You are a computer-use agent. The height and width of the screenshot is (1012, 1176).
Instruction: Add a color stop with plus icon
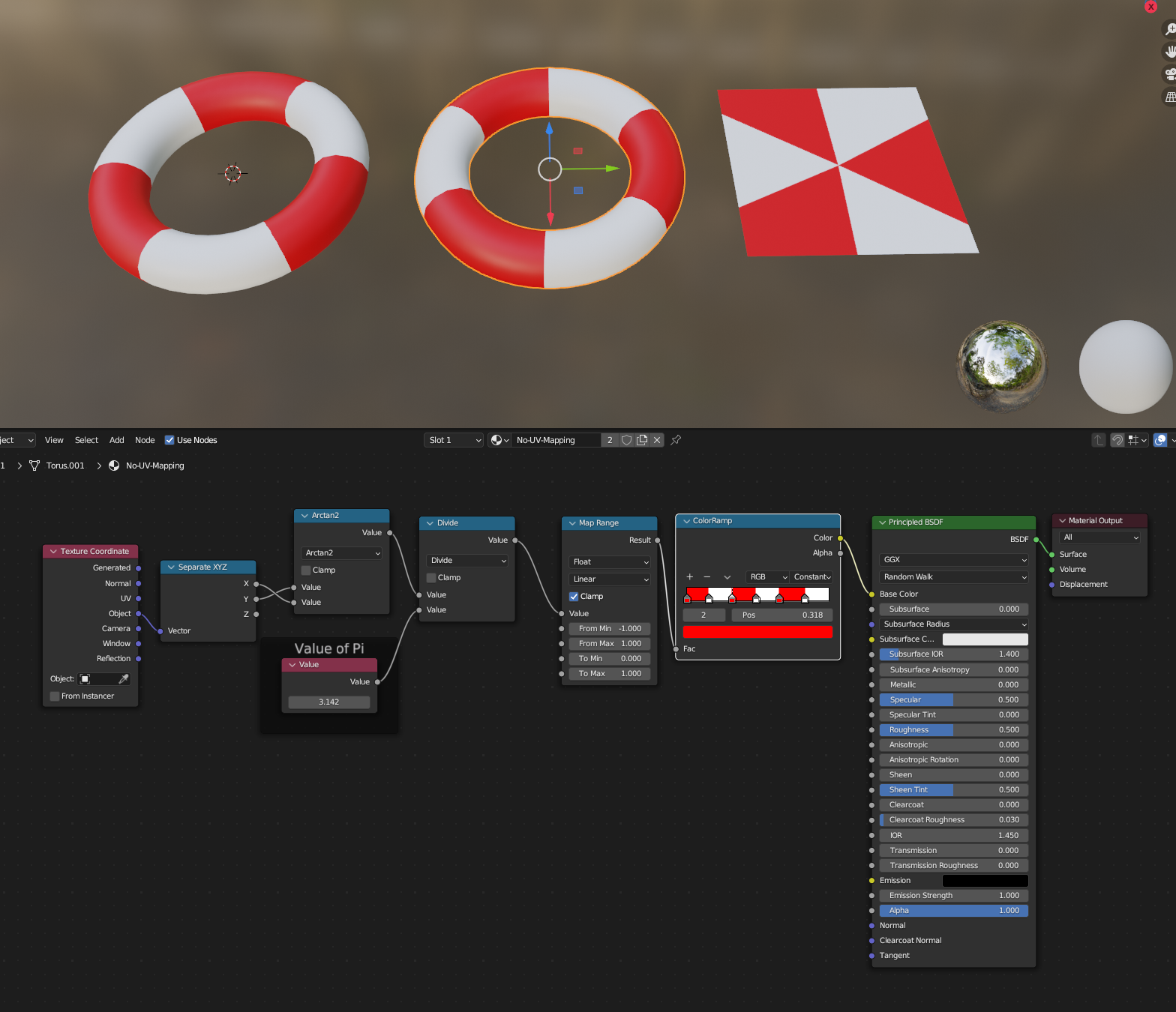690,577
